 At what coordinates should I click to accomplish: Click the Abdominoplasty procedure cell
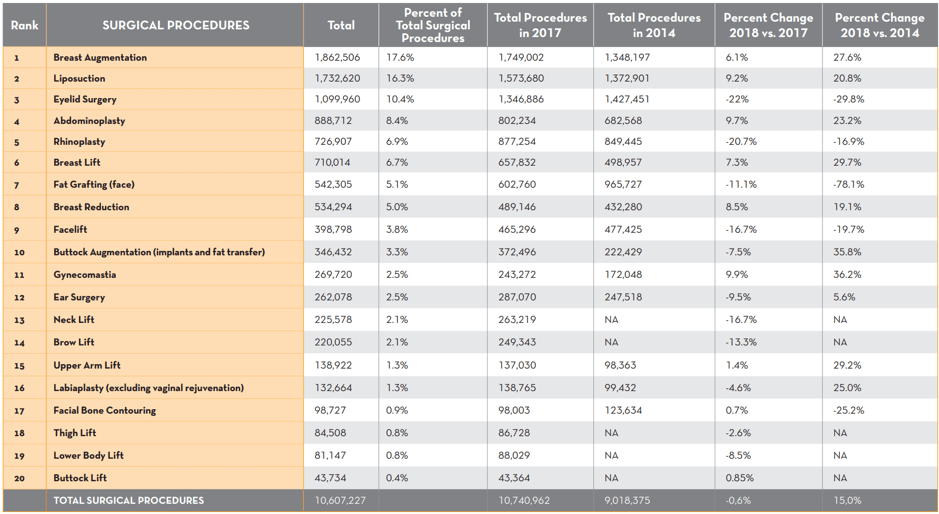point(89,121)
